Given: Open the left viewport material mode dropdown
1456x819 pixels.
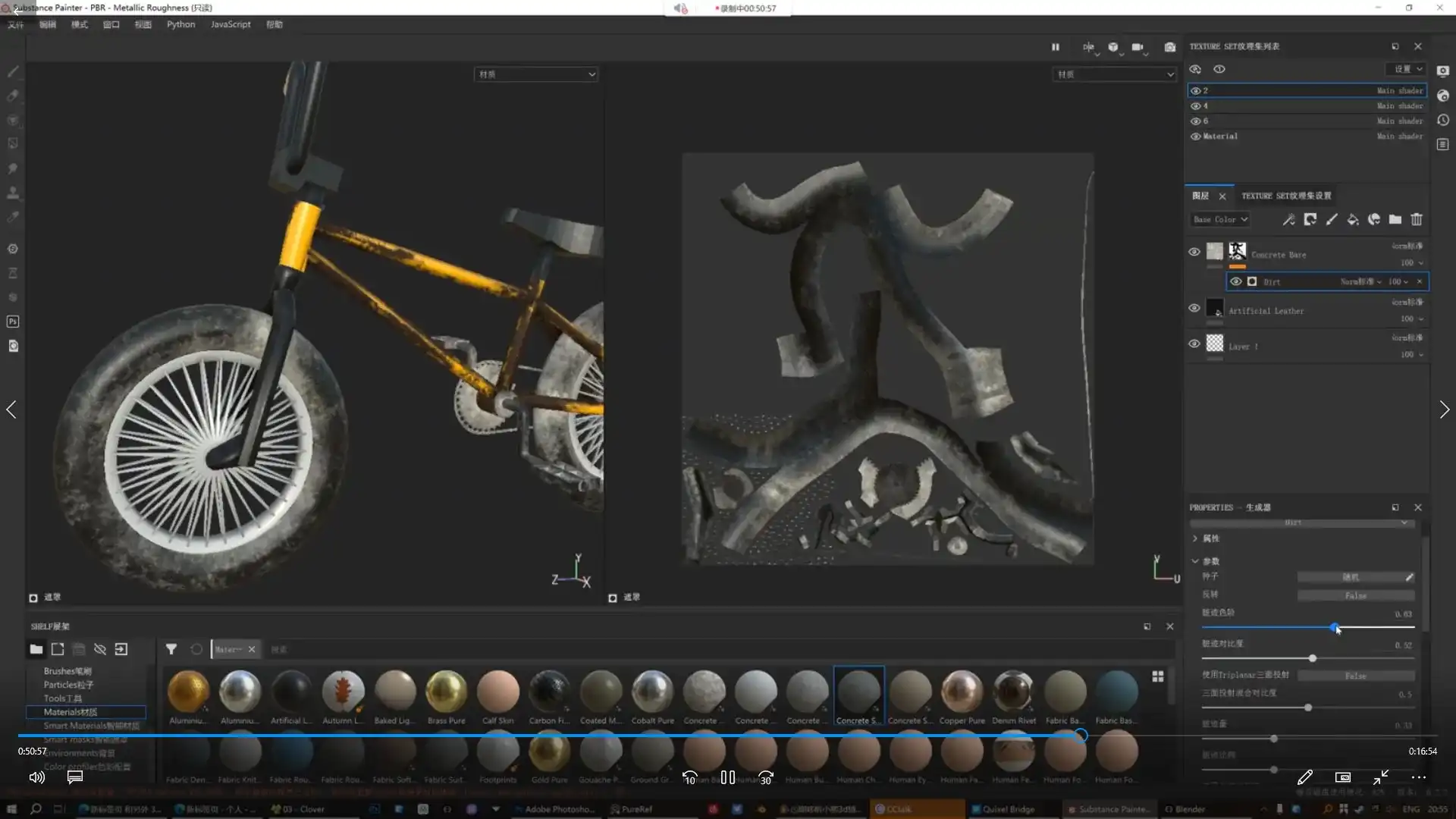Looking at the screenshot, I should coord(536,74).
